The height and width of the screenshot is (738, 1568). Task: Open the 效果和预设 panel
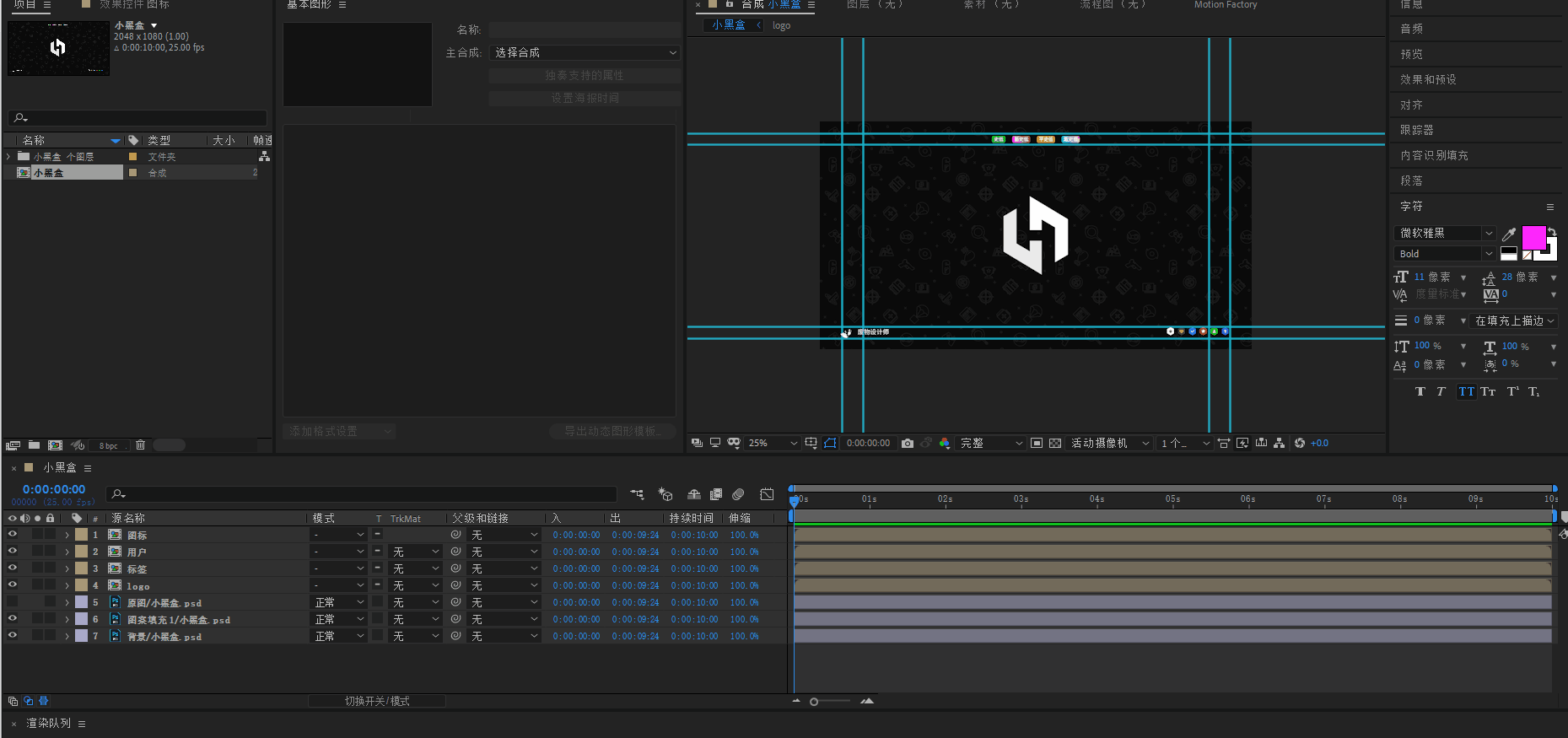click(1428, 79)
